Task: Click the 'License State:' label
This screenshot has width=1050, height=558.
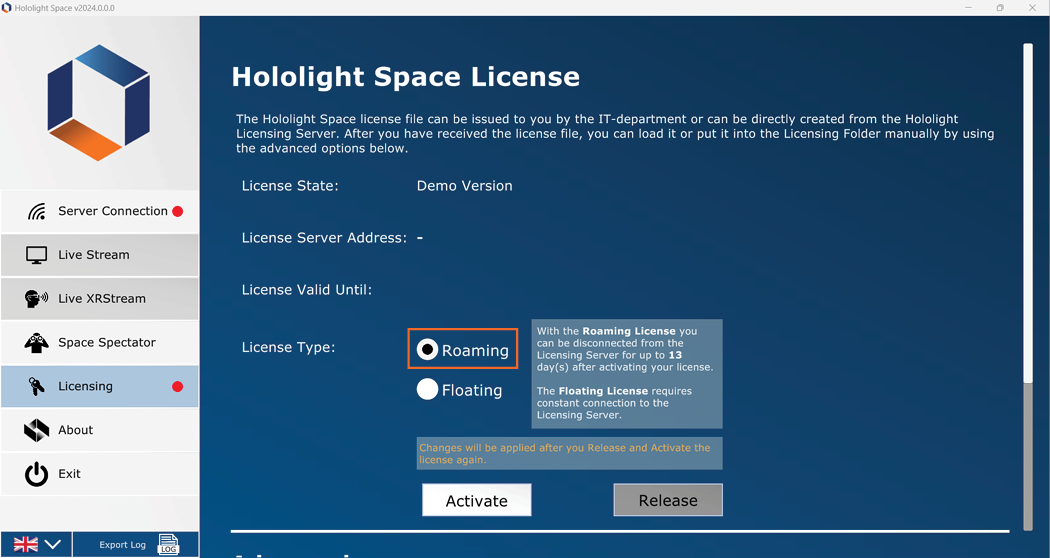Action: [290, 186]
